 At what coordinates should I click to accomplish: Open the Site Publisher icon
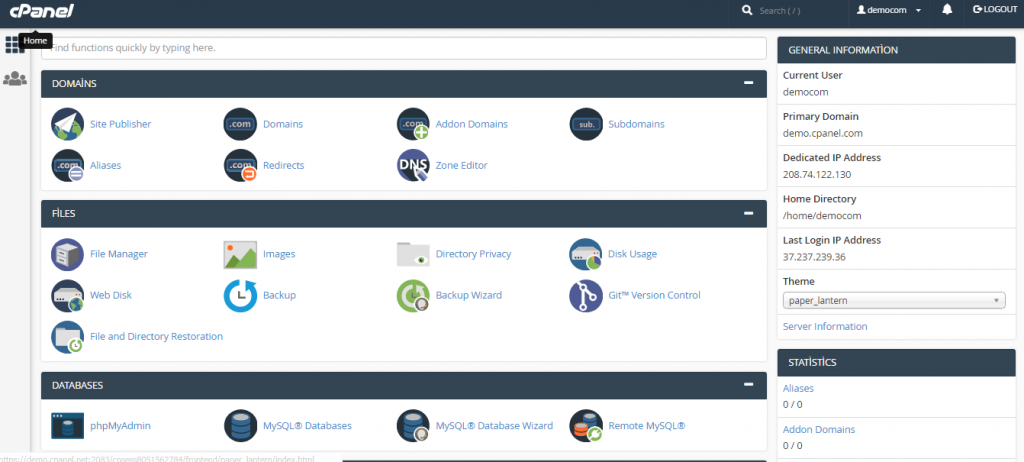point(67,124)
